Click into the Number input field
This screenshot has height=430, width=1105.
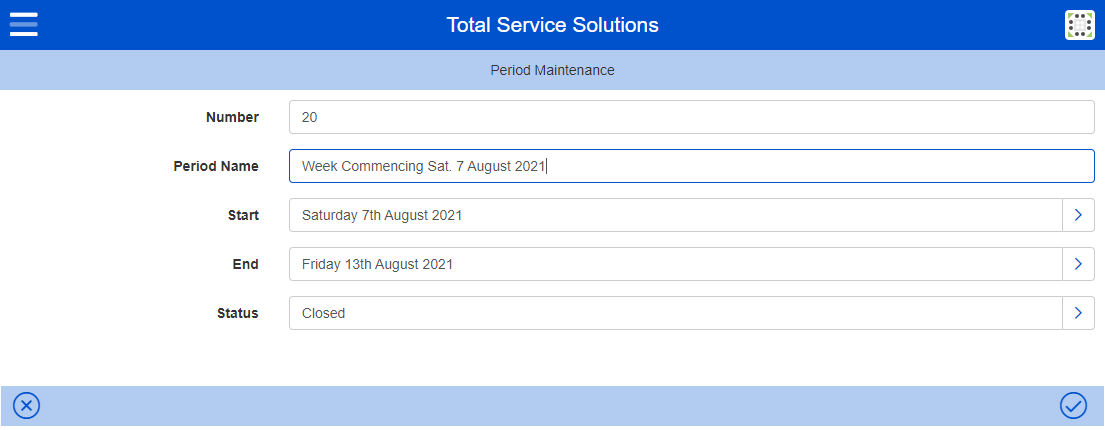pyautogui.click(x=690, y=117)
